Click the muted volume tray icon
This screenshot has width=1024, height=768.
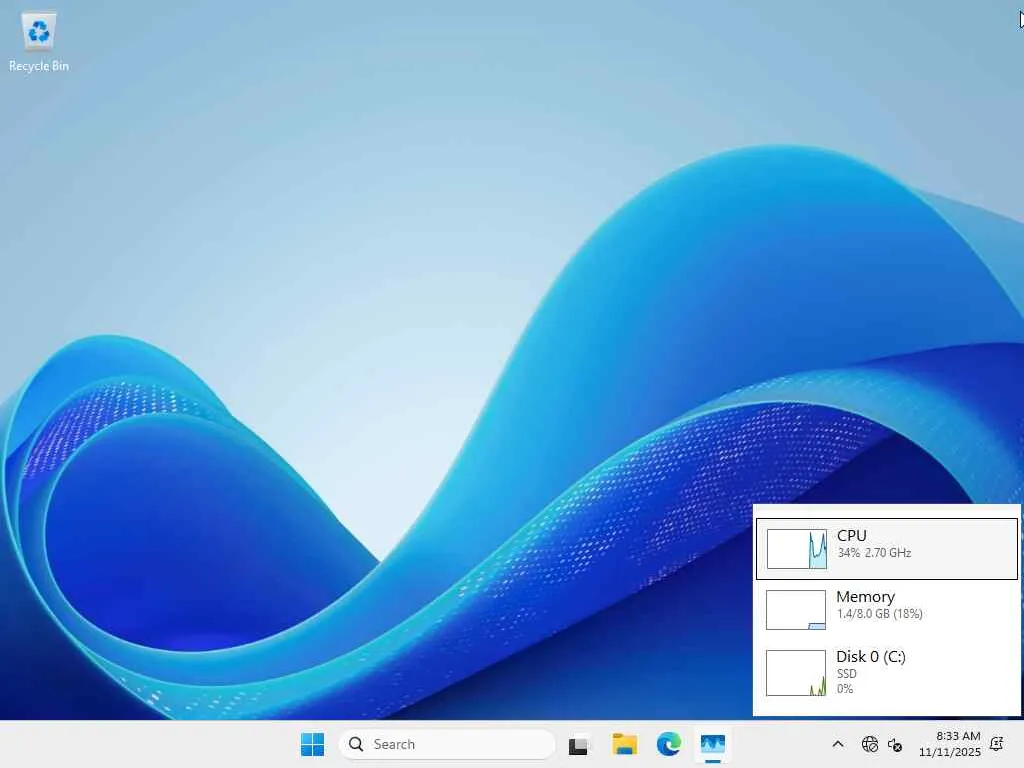[895, 744]
